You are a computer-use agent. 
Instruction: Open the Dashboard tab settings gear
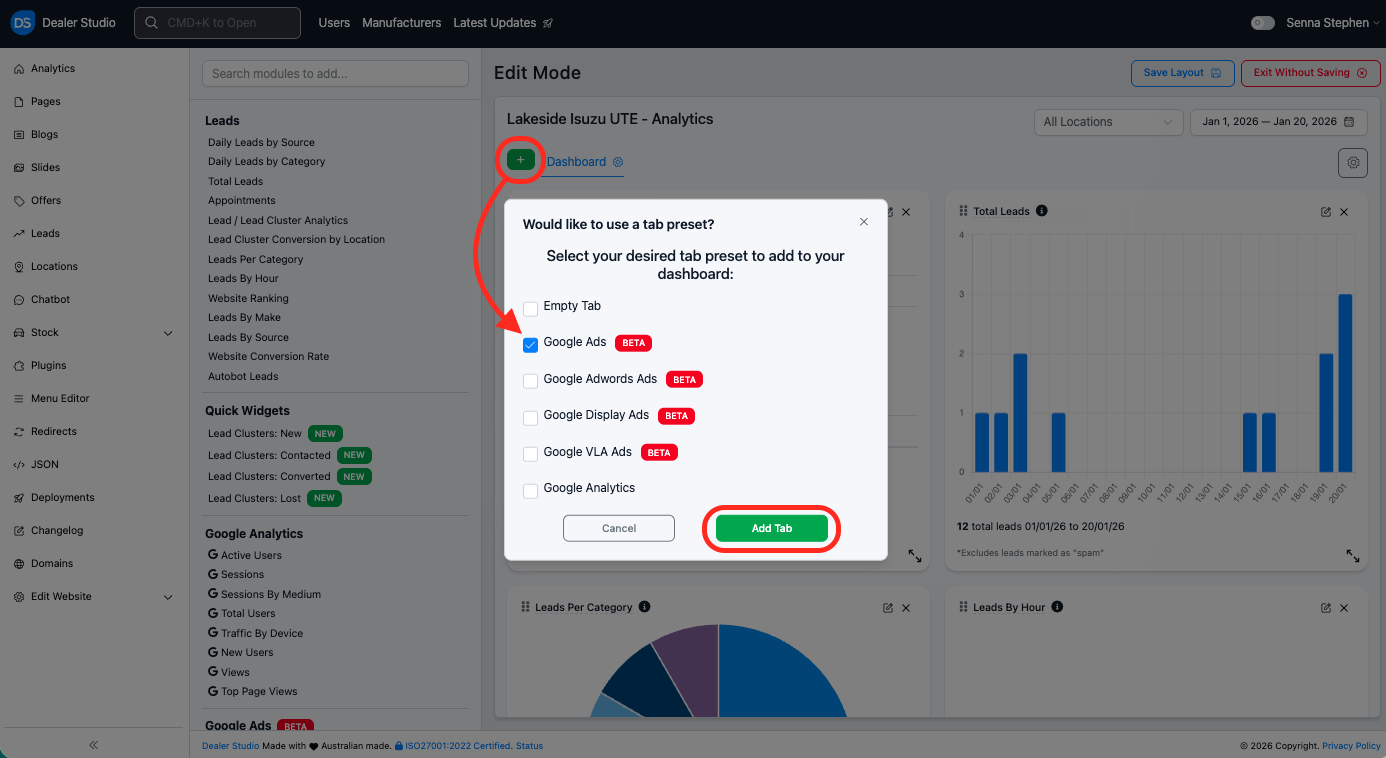[x=618, y=162]
